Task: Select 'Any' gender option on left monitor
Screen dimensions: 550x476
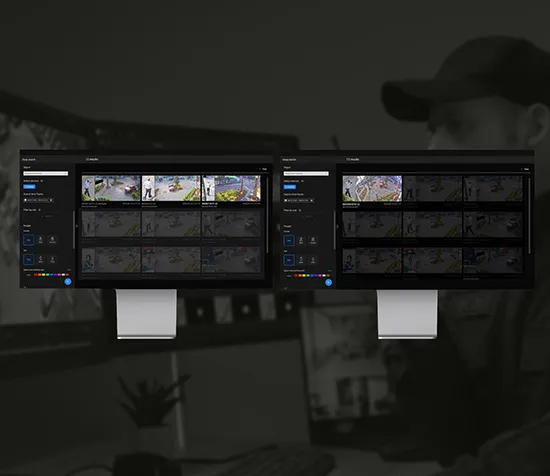Action: (x=28, y=240)
